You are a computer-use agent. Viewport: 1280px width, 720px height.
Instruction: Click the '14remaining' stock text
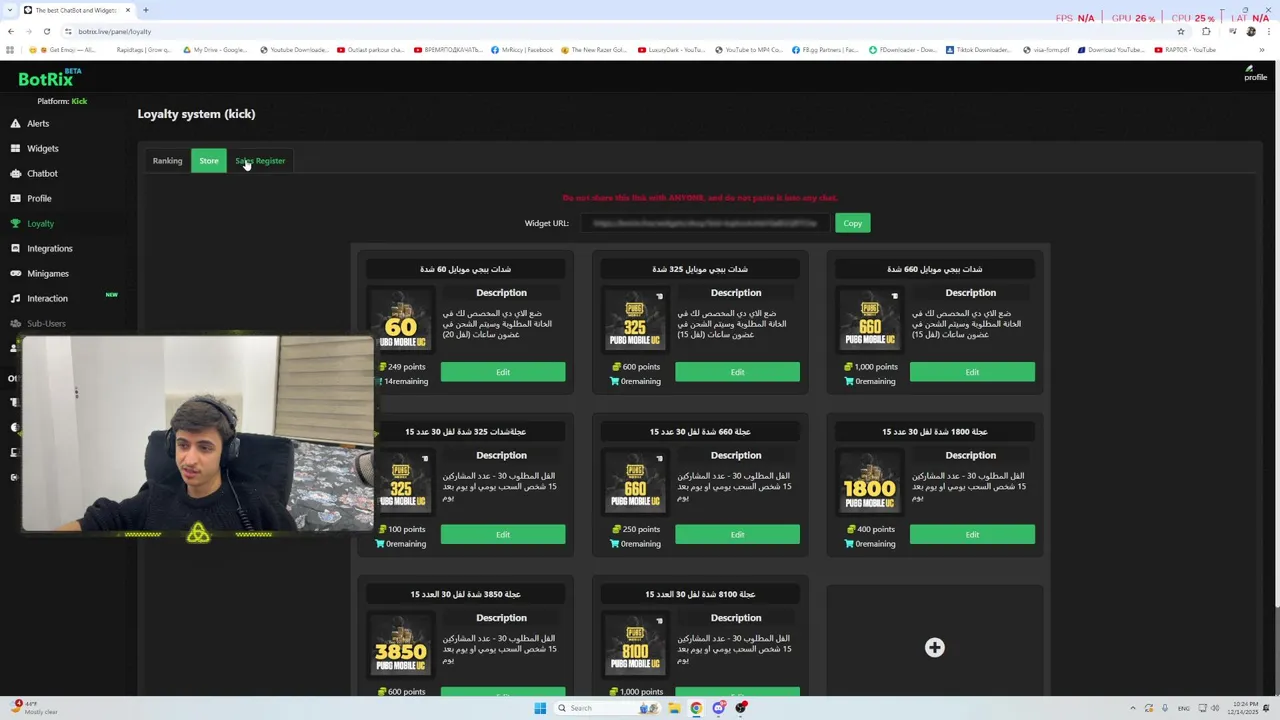coord(406,381)
